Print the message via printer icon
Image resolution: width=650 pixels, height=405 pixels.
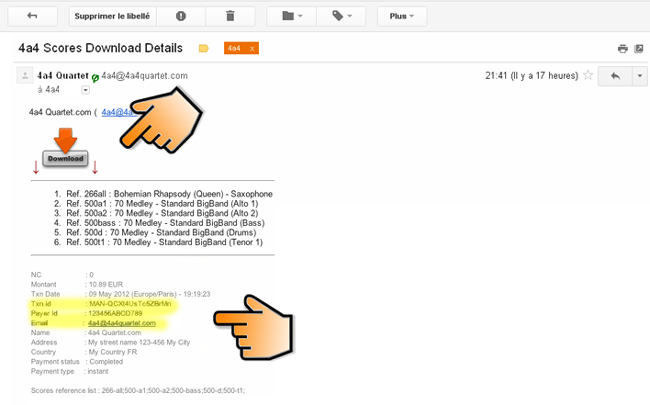pyautogui.click(x=623, y=48)
